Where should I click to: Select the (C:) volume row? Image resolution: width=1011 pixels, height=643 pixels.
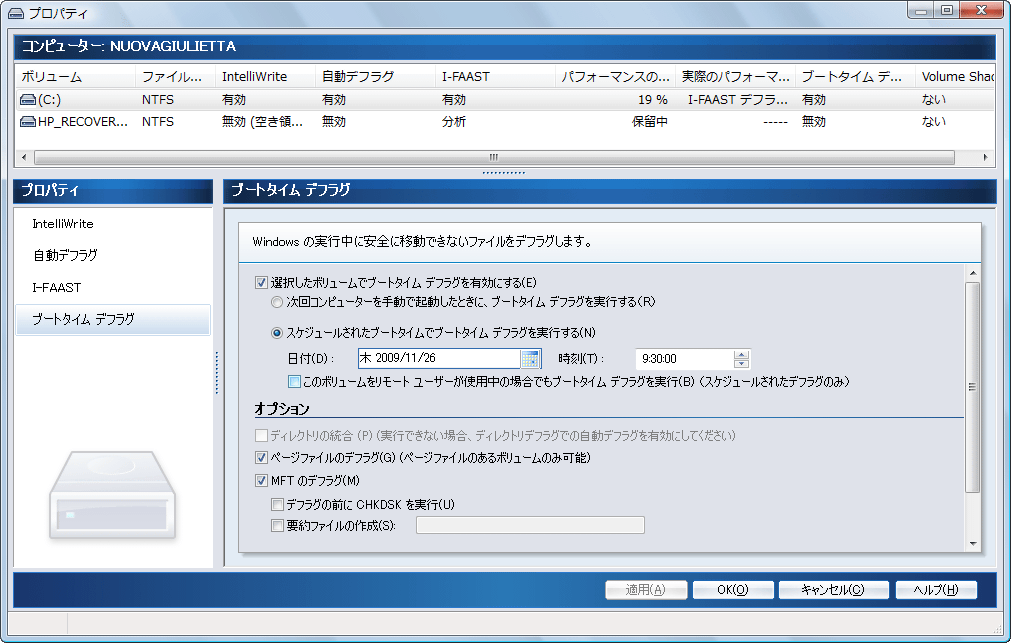[x=504, y=99]
